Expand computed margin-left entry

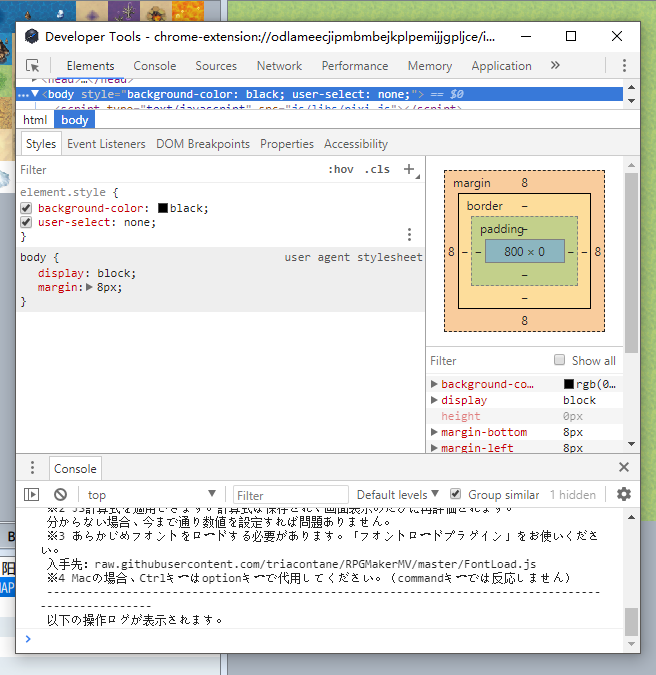[x=434, y=448]
